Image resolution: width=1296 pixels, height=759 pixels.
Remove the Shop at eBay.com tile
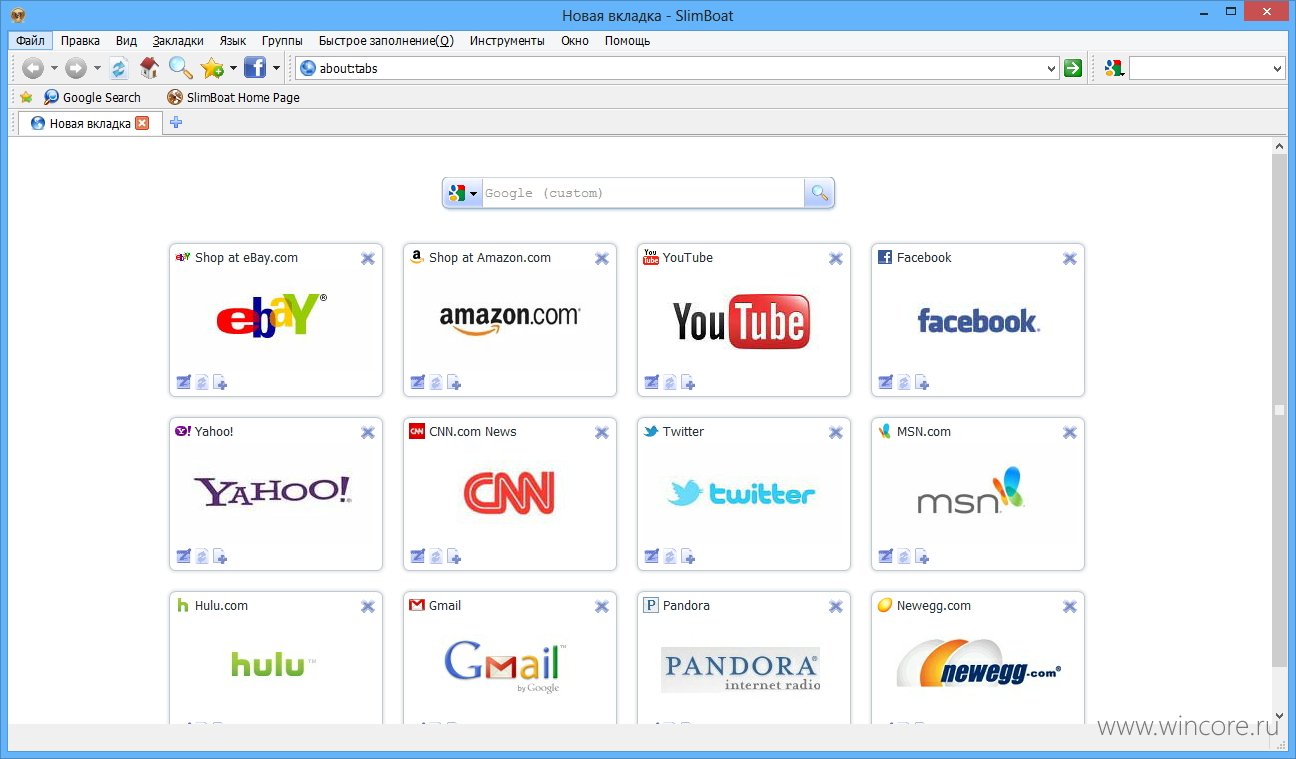[368, 258]
